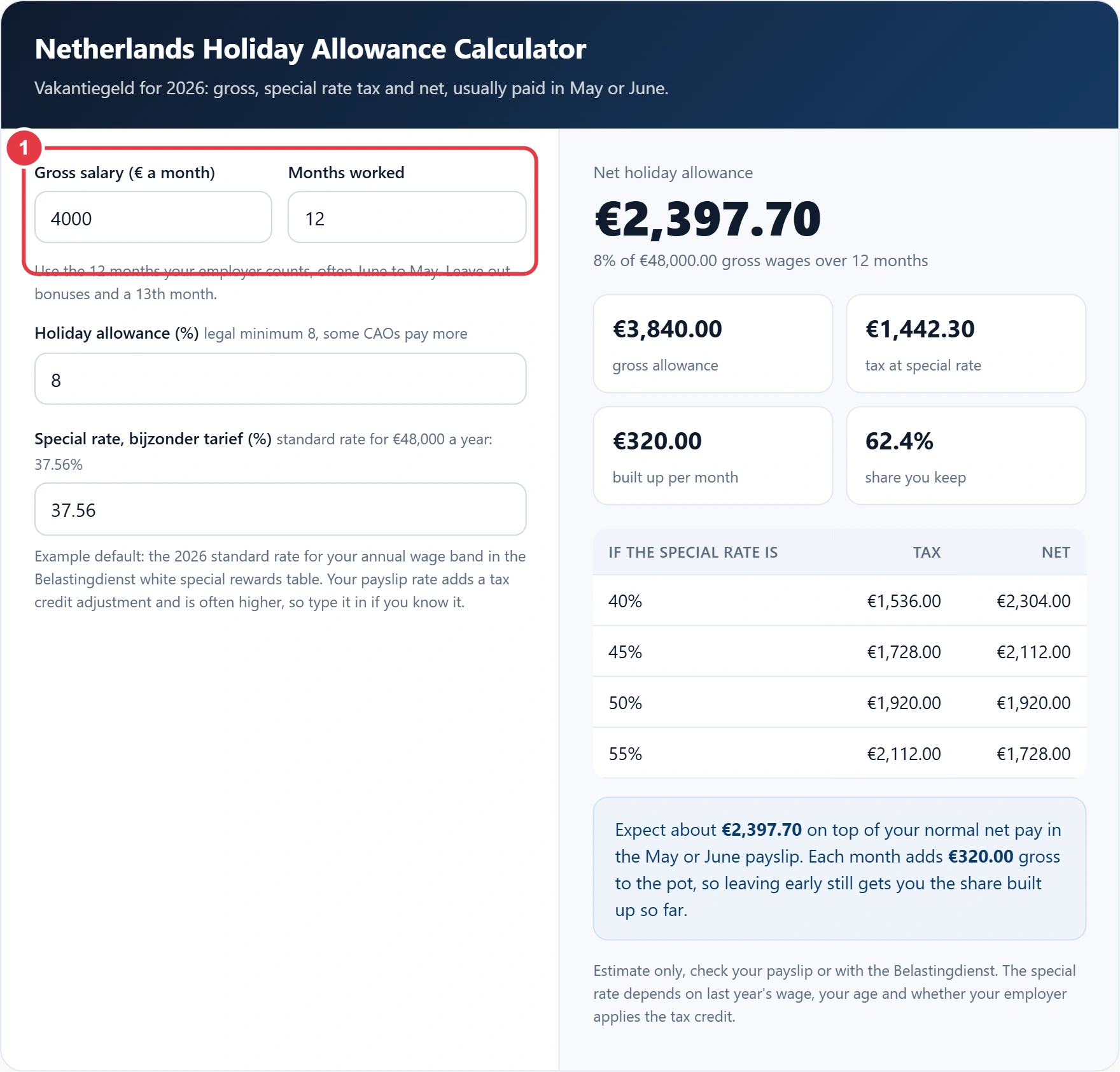Click the Vakantiegeld for 2026 subtitle
The height and width of the screenshot is (1072, 1120).
coord(351,88)
